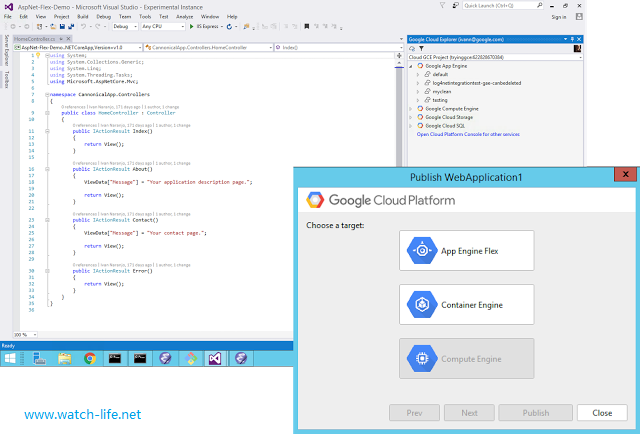
Task: Expand the Google Compute Engine node
Action: point(411,109)
